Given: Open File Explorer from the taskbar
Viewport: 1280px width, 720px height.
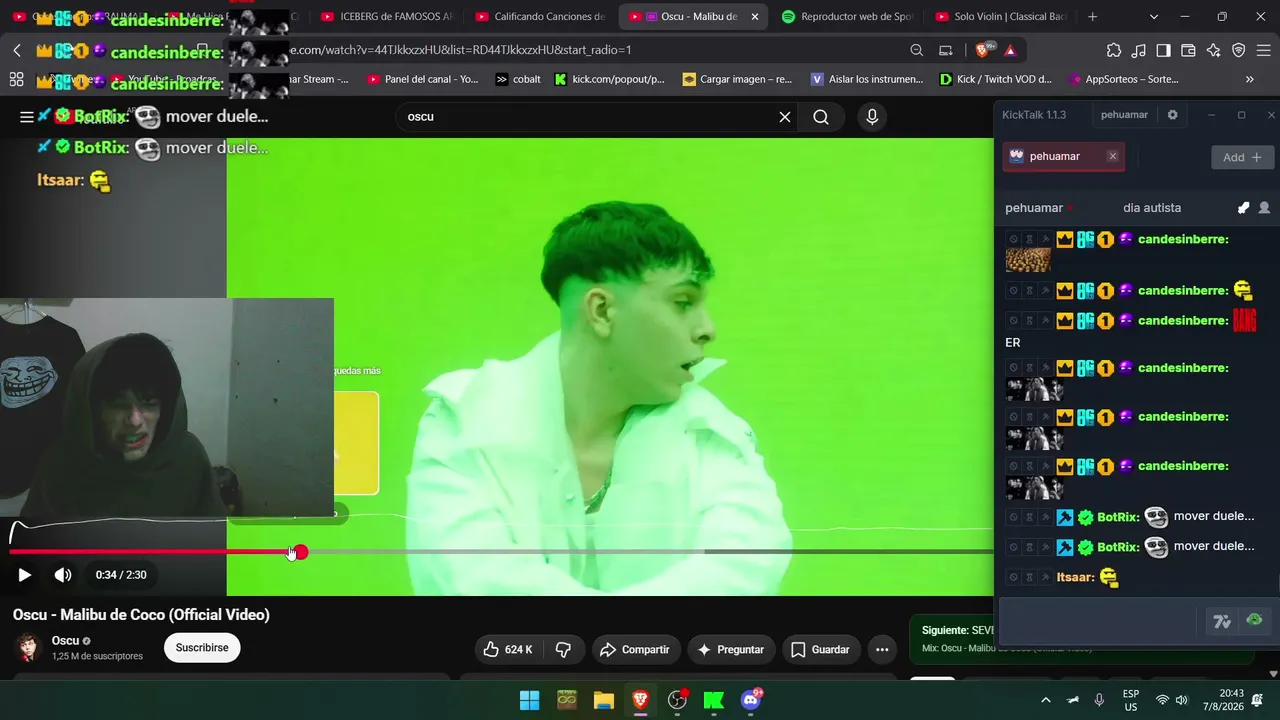Looking at the screenshot, I should (x=603, y=700).
